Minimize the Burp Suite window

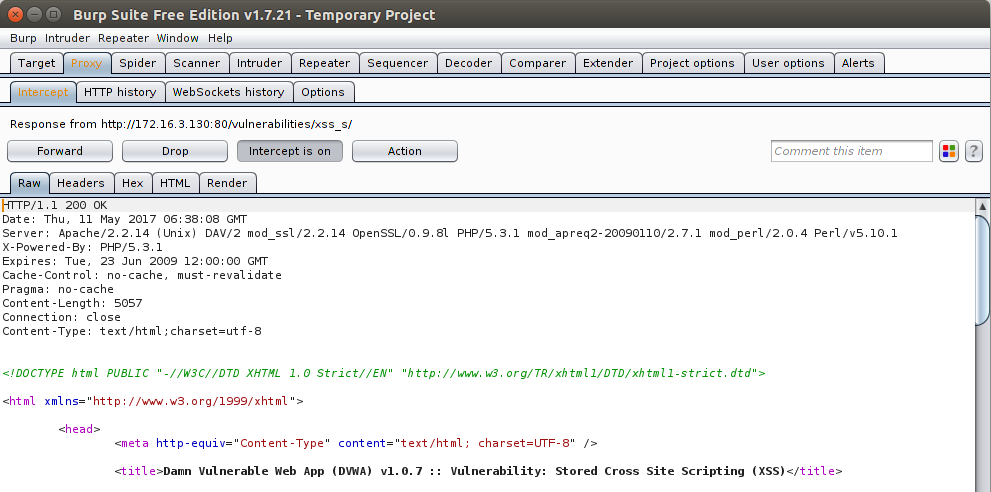(x=34, y=13)
